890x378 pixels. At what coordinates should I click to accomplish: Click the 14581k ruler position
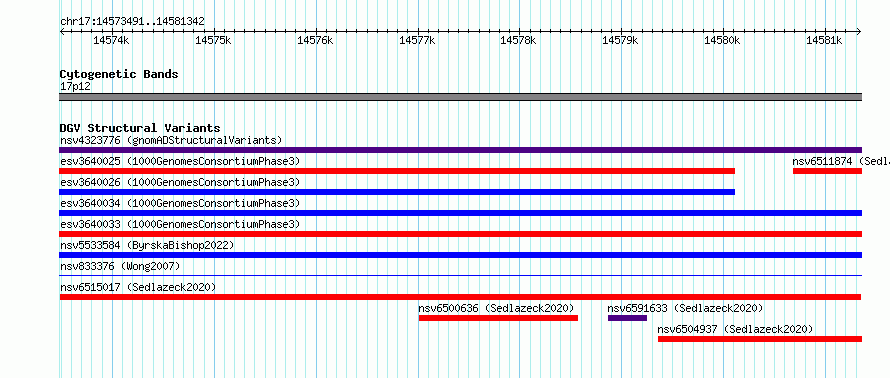(x=825, y=40)
